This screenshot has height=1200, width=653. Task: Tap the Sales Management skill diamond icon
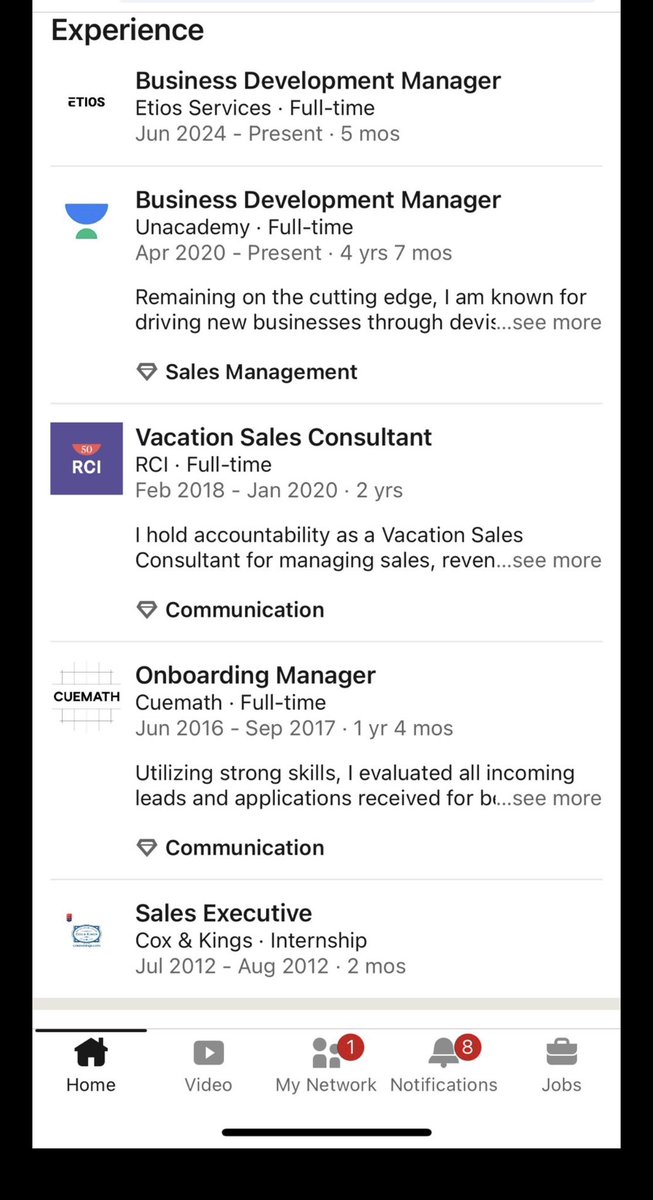pyautogui.click(x=147, y=372)
